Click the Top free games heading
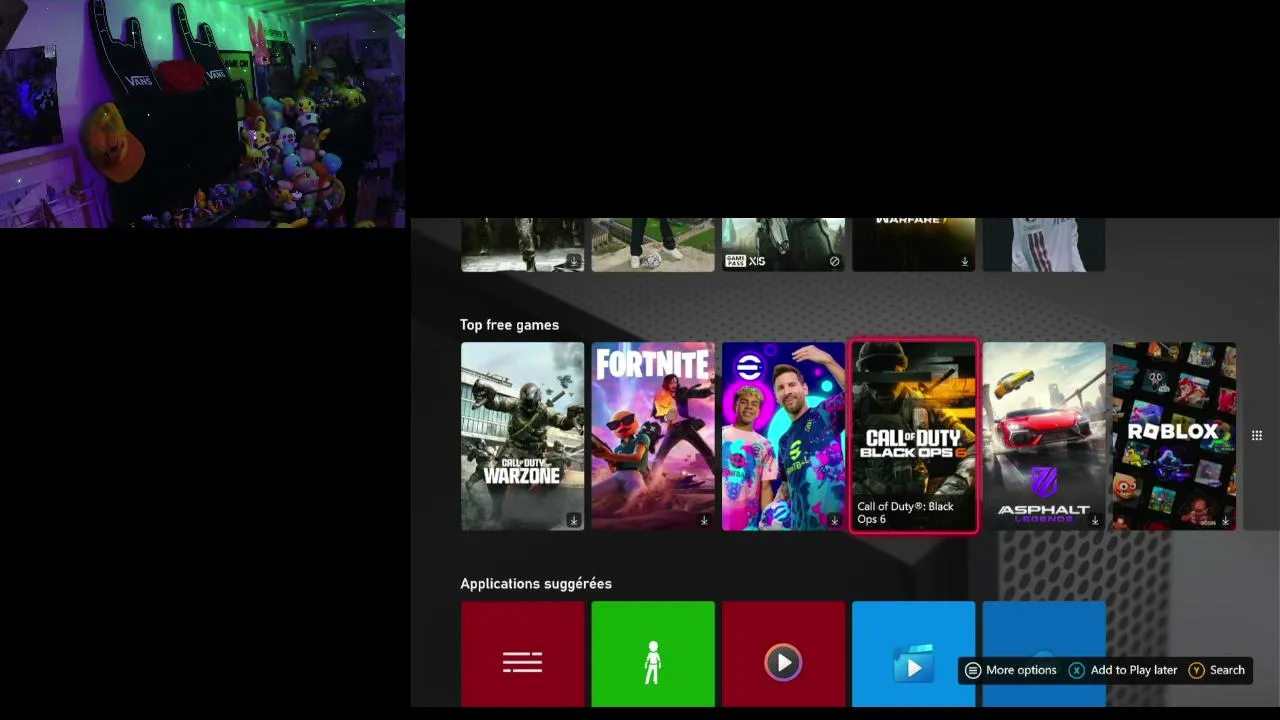 pos(509,325)
